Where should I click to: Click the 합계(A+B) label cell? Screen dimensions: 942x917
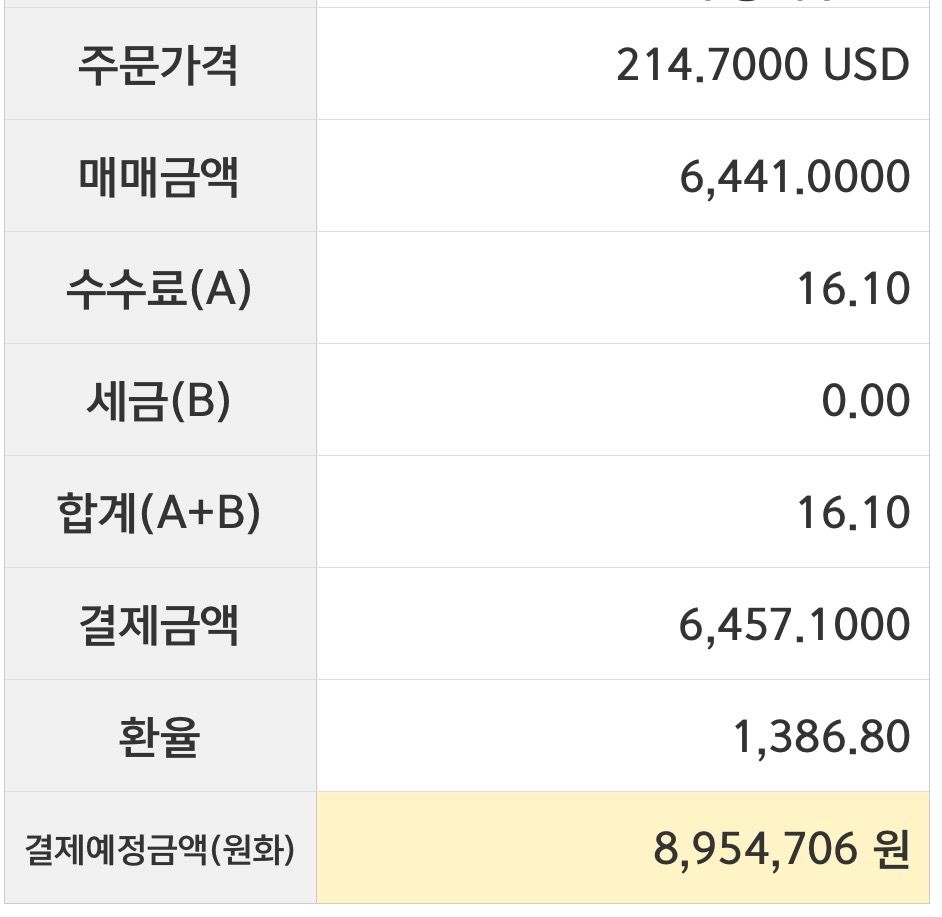[x=159, y=513]
